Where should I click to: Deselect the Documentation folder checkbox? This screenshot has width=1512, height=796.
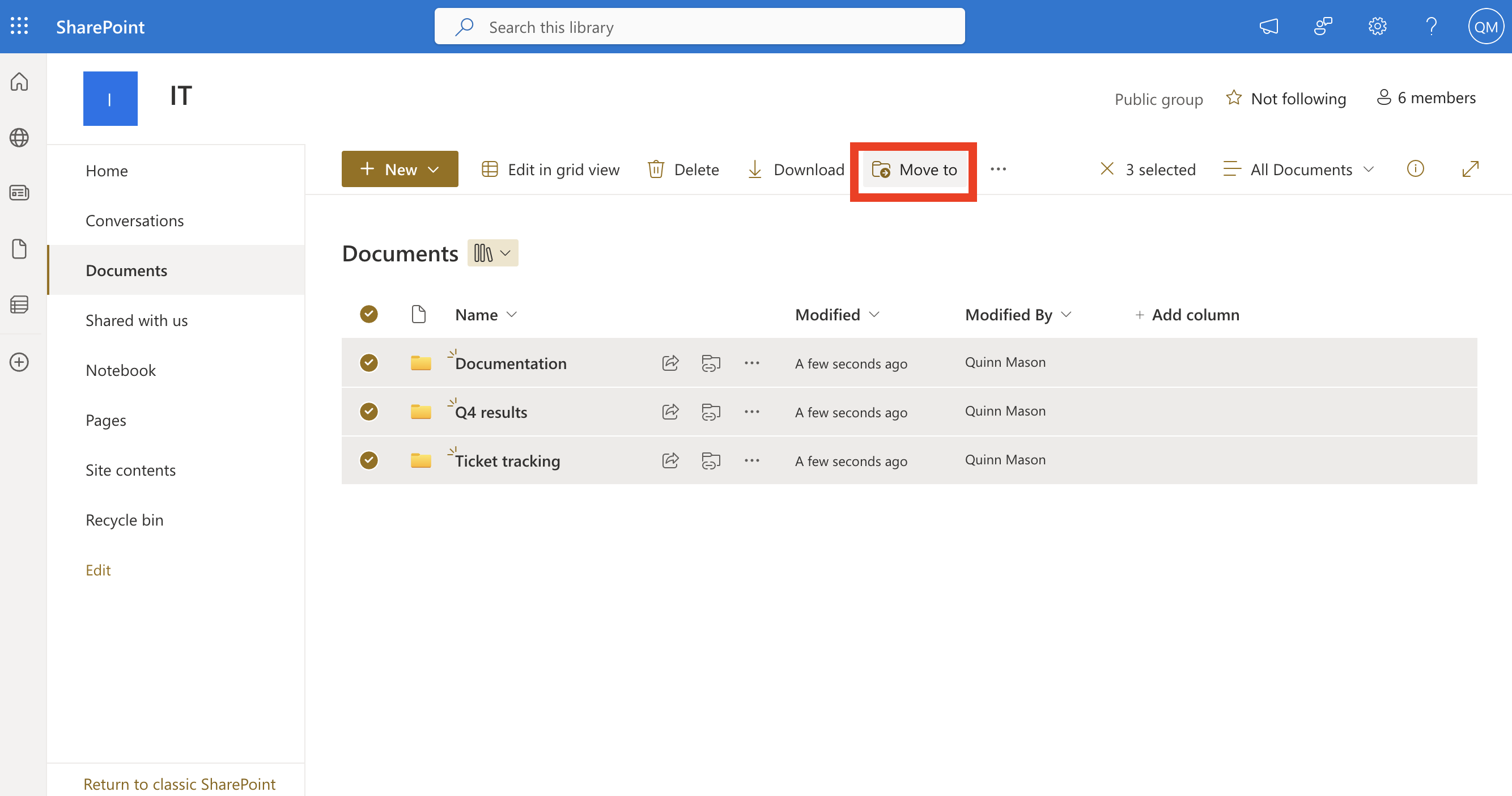[x=368, y=363]
